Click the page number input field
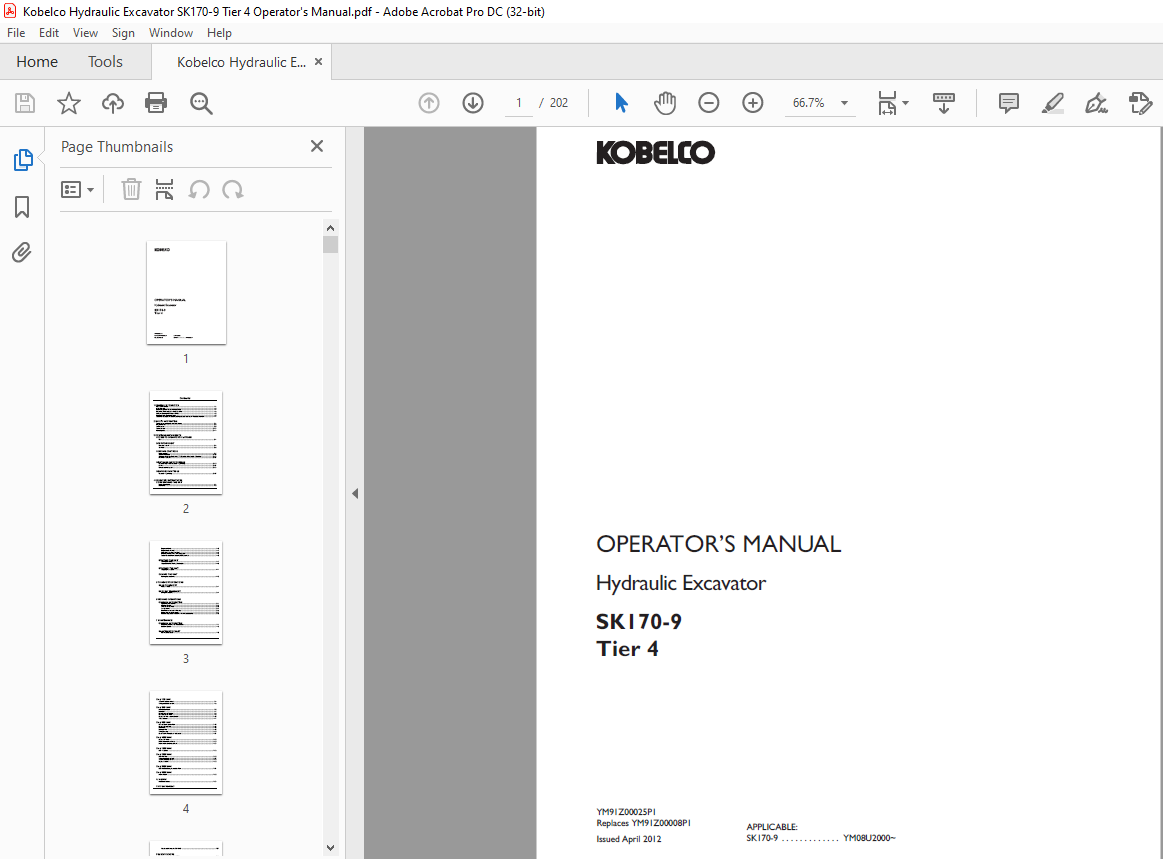The height and width of the screenshot is (859, 1163). click(518, 103)
